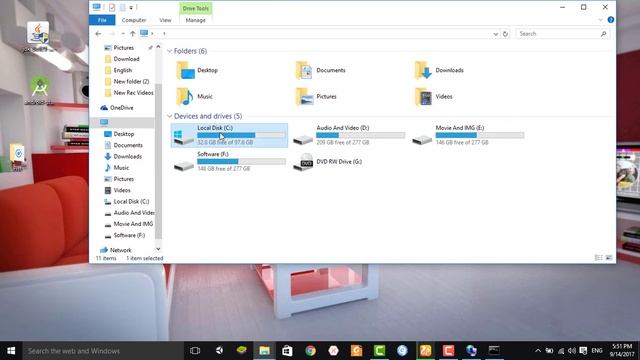Open the Manage ribbon tab
The width and height of the screenshot is (640, 360).
(x=196, y=20)
